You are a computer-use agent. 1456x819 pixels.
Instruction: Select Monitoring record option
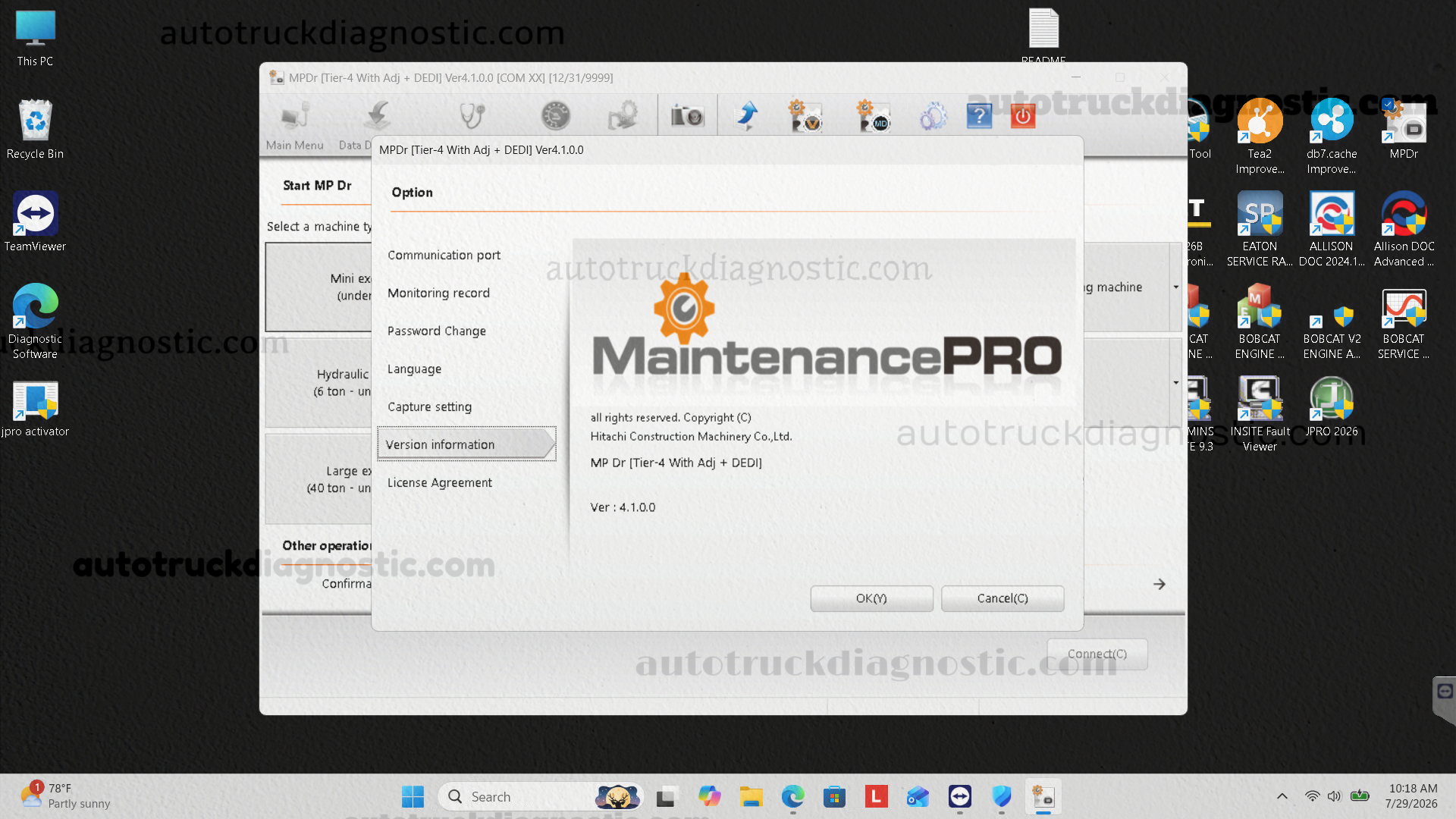coord(438,293)
